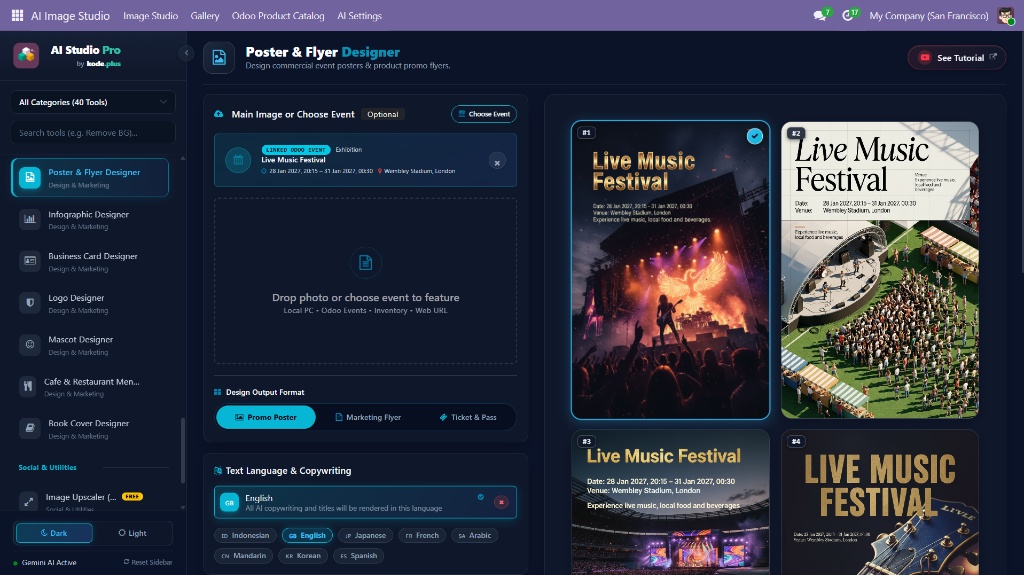Open the user avatar menu

(x=1006, y=15)
